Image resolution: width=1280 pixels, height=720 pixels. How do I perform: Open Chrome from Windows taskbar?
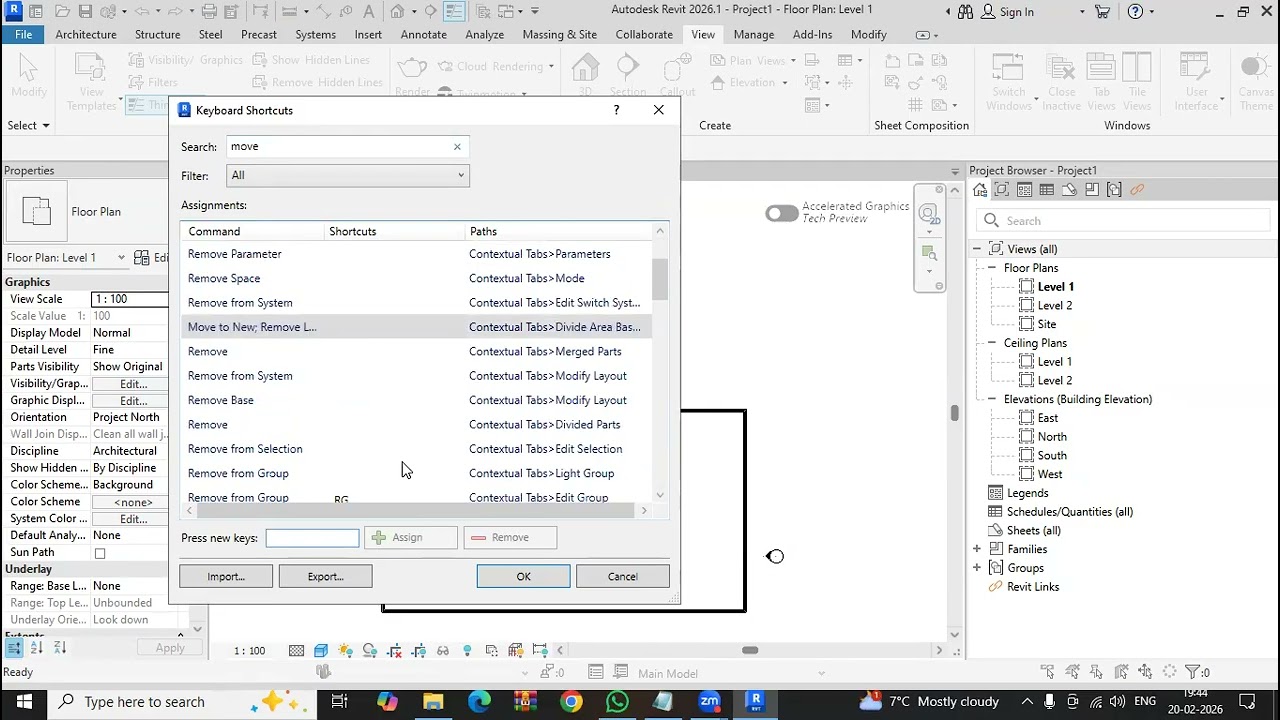571,702
